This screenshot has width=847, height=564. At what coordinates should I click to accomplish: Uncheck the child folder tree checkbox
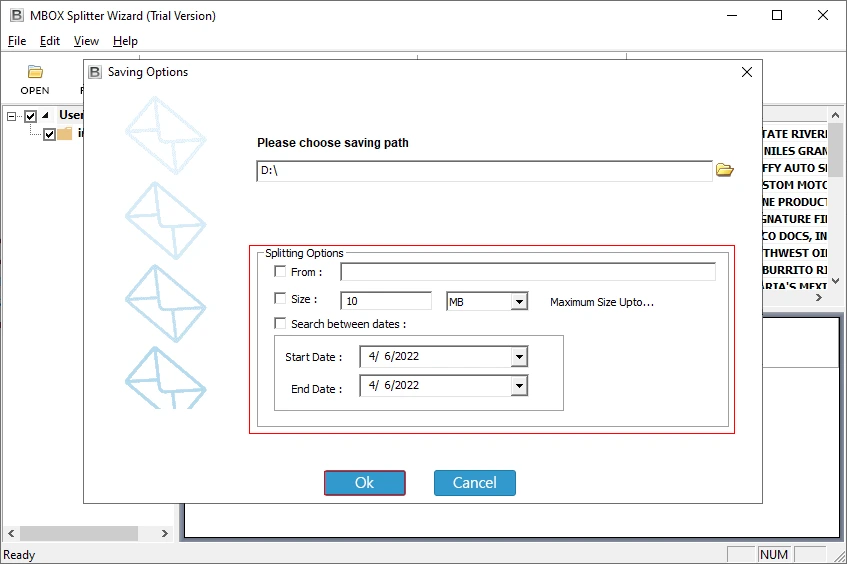(x=49, y=133)
